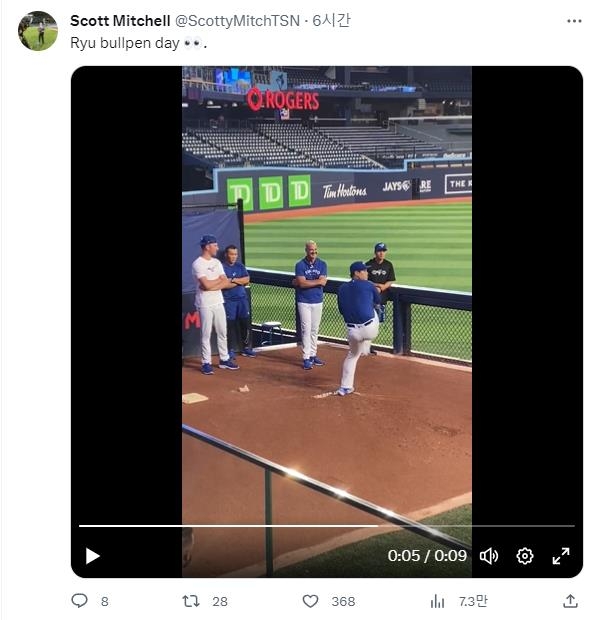Play the Ryu bullpen video
600x620 pixels.
(92, 556)
